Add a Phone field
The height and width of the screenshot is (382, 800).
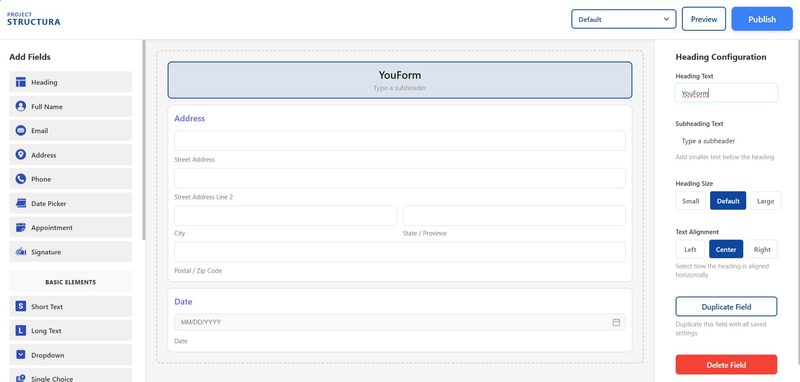point(70,179)
